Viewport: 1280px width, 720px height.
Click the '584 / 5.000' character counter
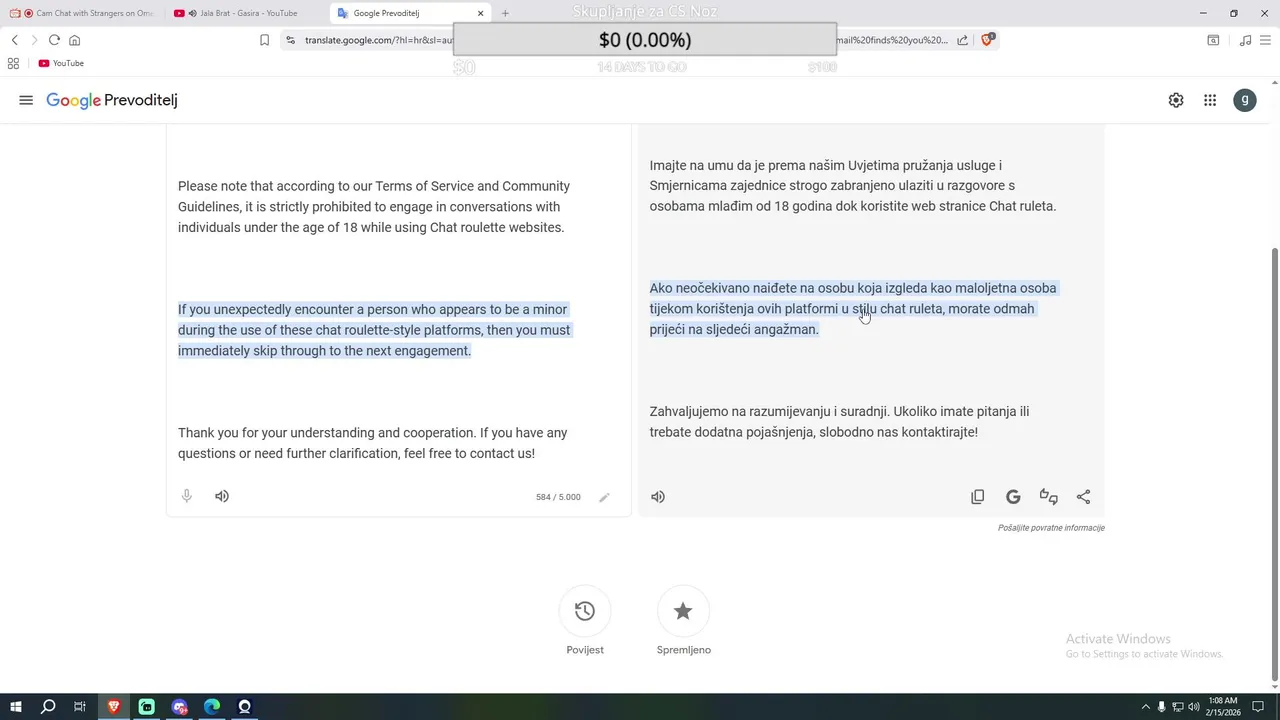[x=558, y=497]
